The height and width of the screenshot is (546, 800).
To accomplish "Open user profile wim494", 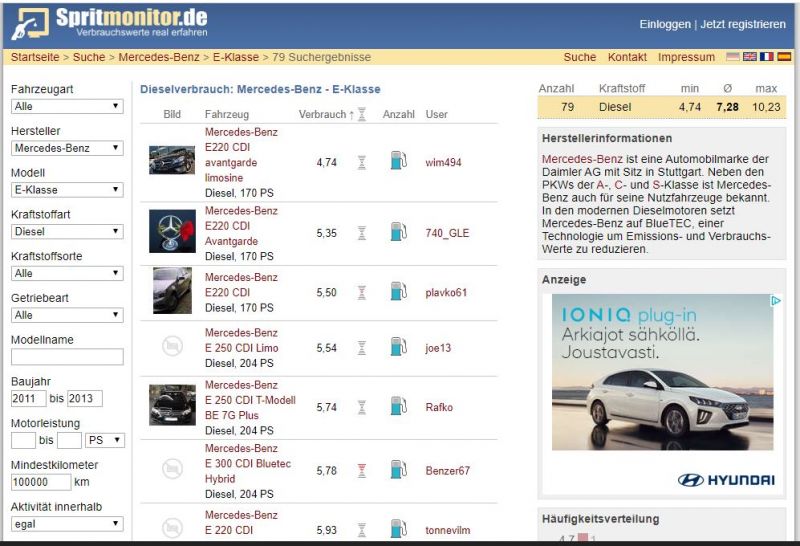I will (x=443, y=162).
